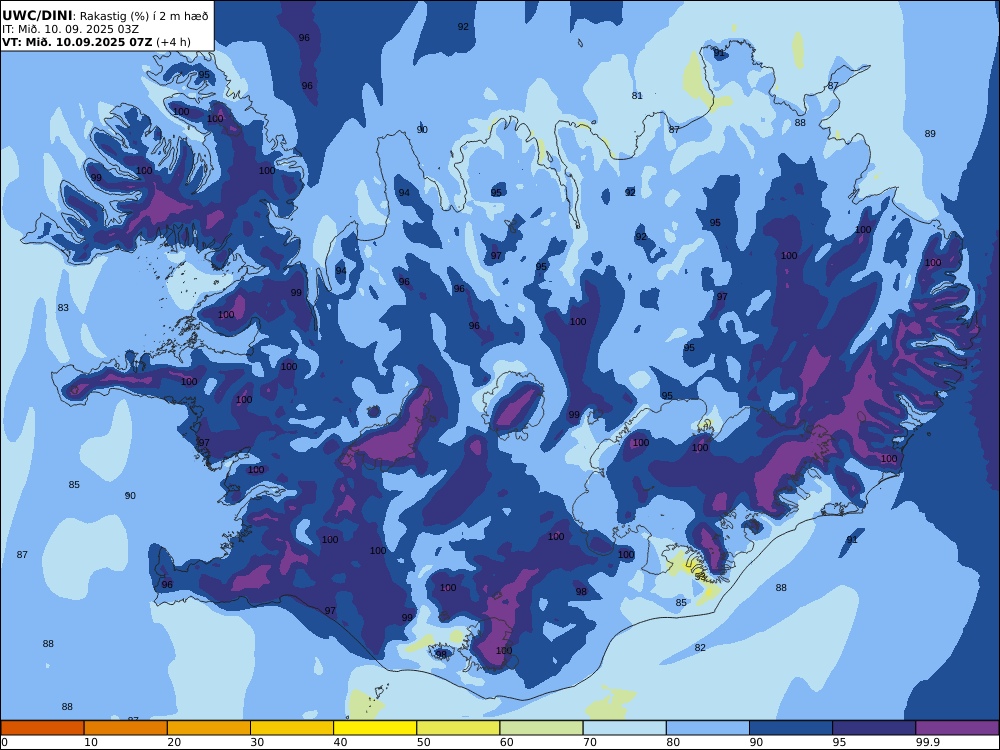The image size is (1000, 750).
Task: Click the amber 30–40 legend swatch
Action: pyautogui.click(x=292, y=728)
